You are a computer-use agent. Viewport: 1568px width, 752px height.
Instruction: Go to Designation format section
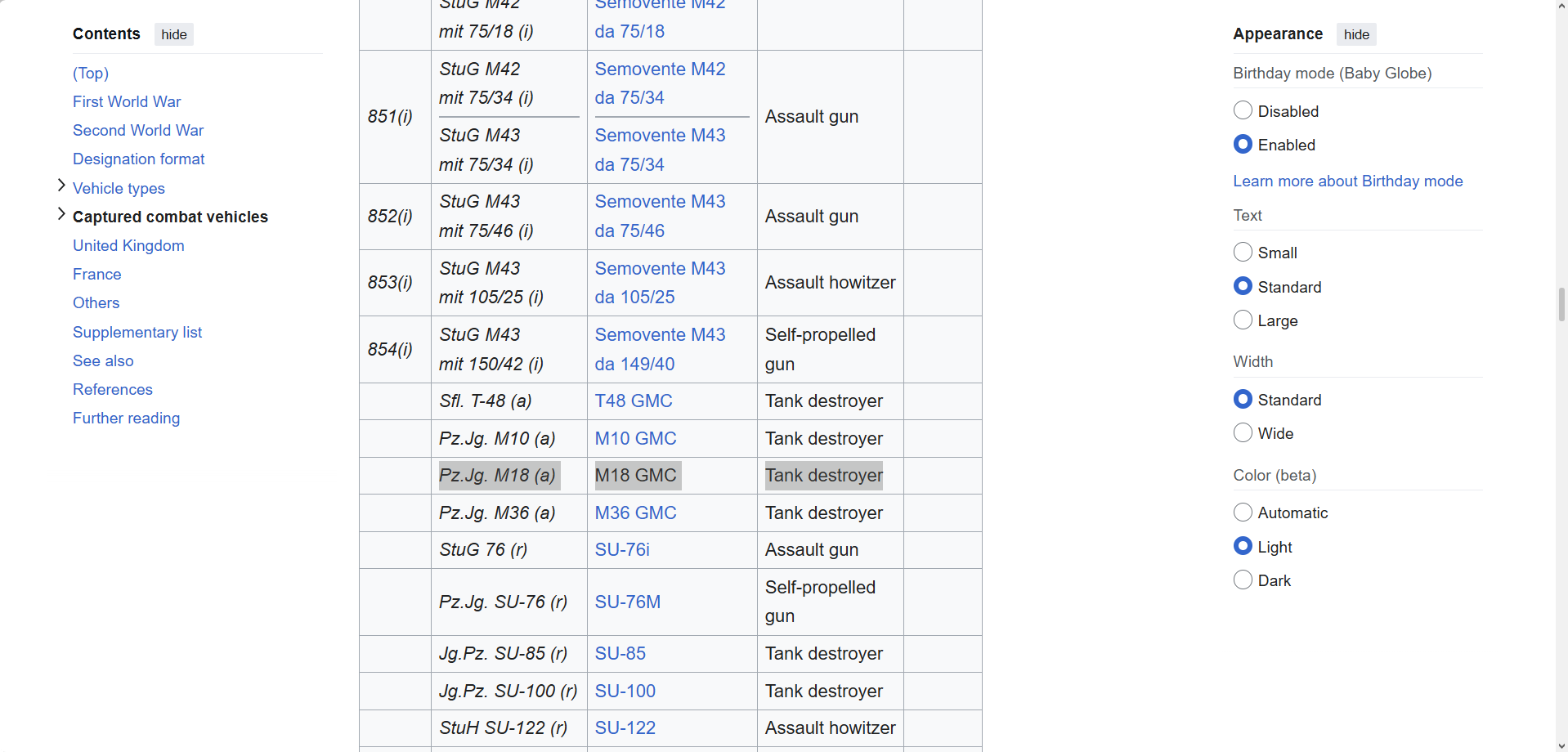click(x=138, y=159)
